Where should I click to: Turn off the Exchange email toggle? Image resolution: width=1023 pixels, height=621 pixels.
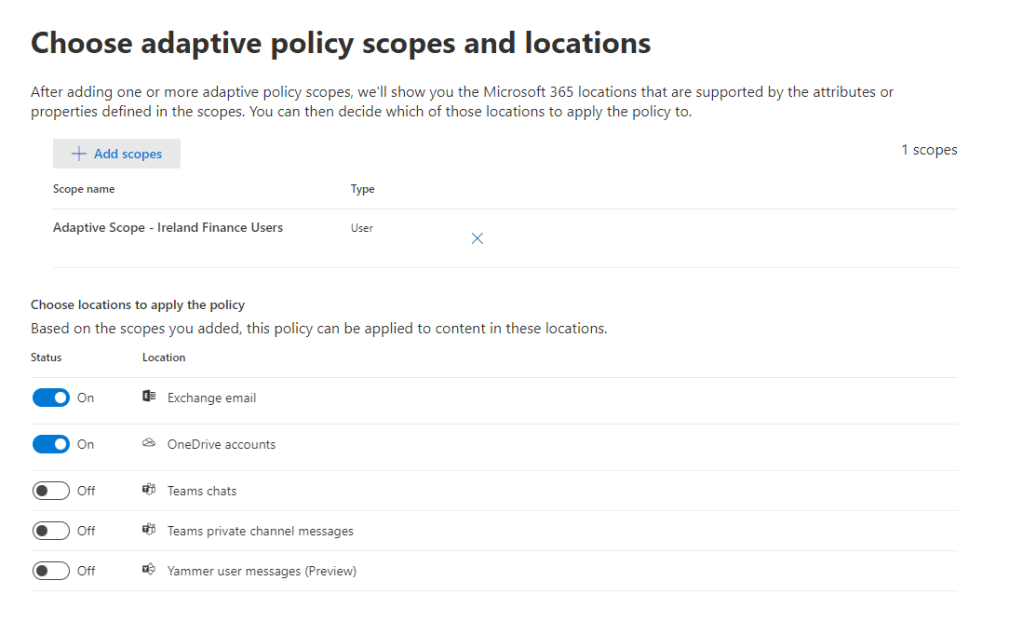pos(51,398)
